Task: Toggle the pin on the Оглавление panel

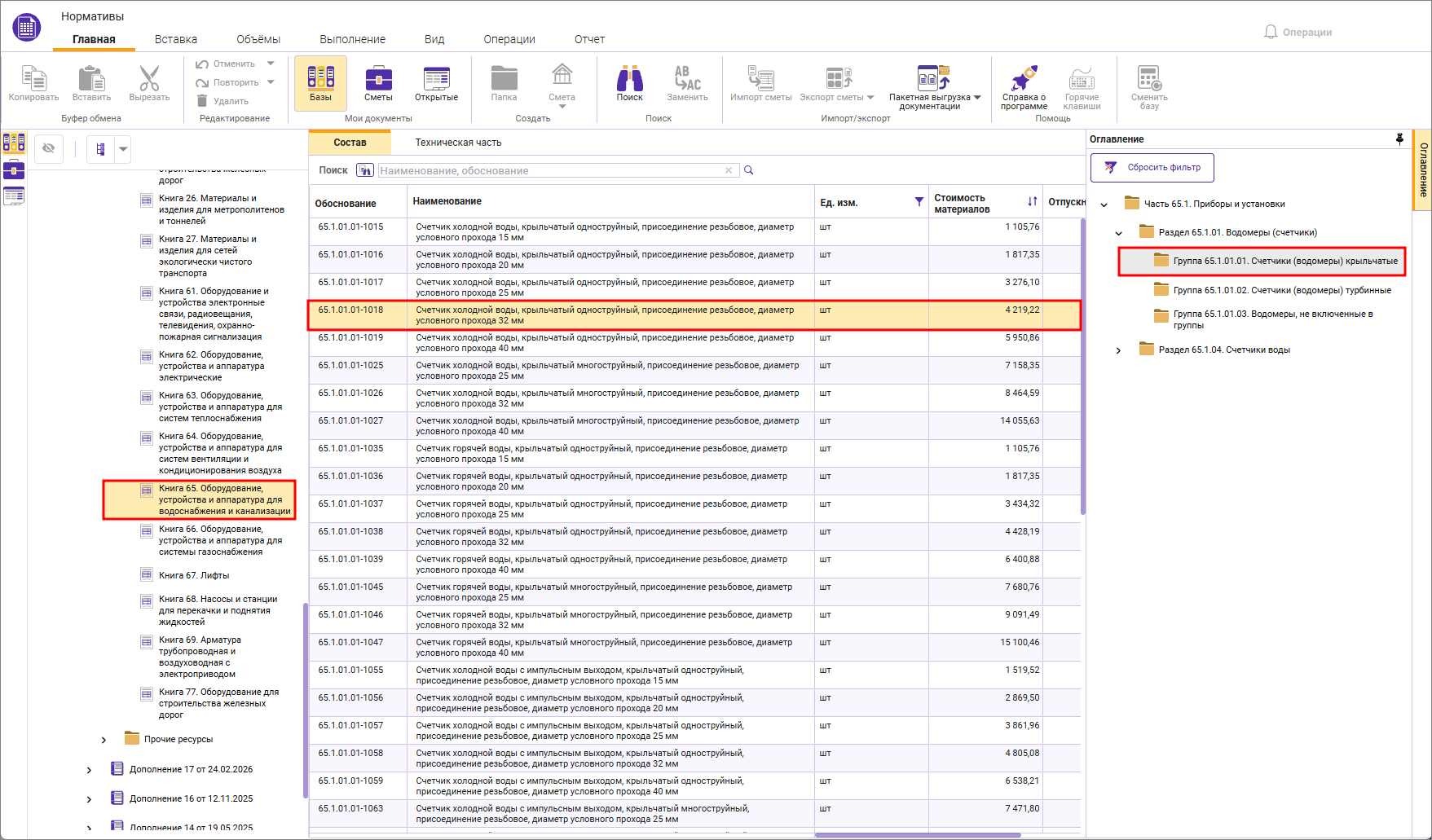Action: click(x=1399, y=139)
